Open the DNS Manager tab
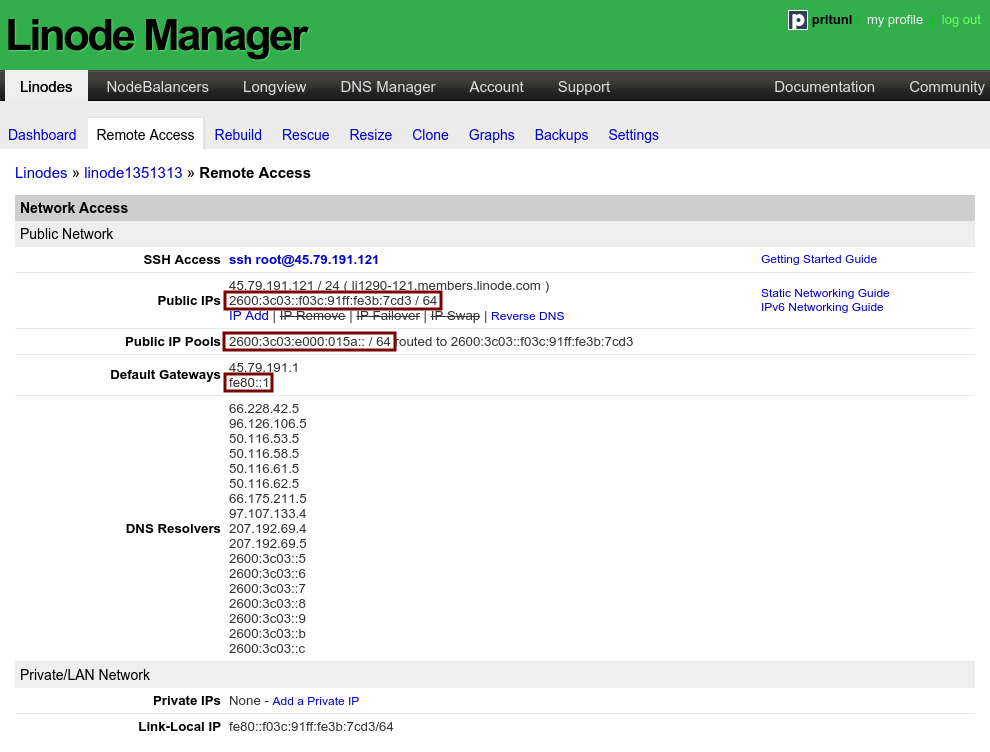This screenshot has height=752, width=990. (388, 87)
